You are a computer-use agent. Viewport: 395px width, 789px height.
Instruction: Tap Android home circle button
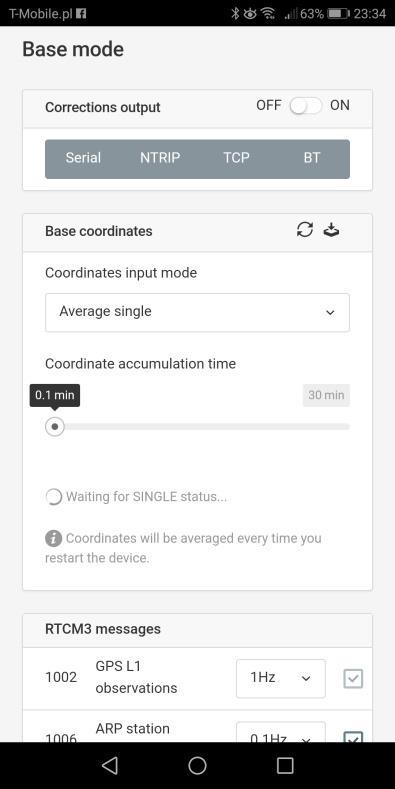[x=197, y=765]
